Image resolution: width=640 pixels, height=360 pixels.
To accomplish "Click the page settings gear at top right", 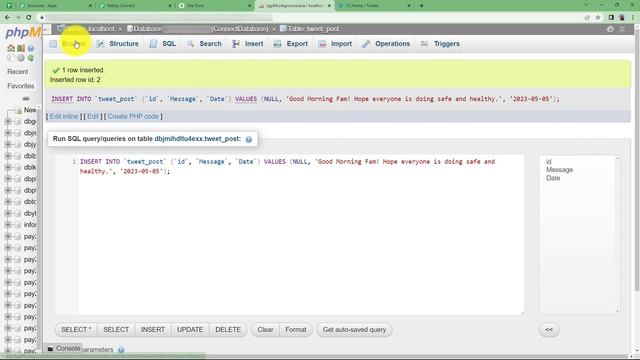I will coord(610,29).
